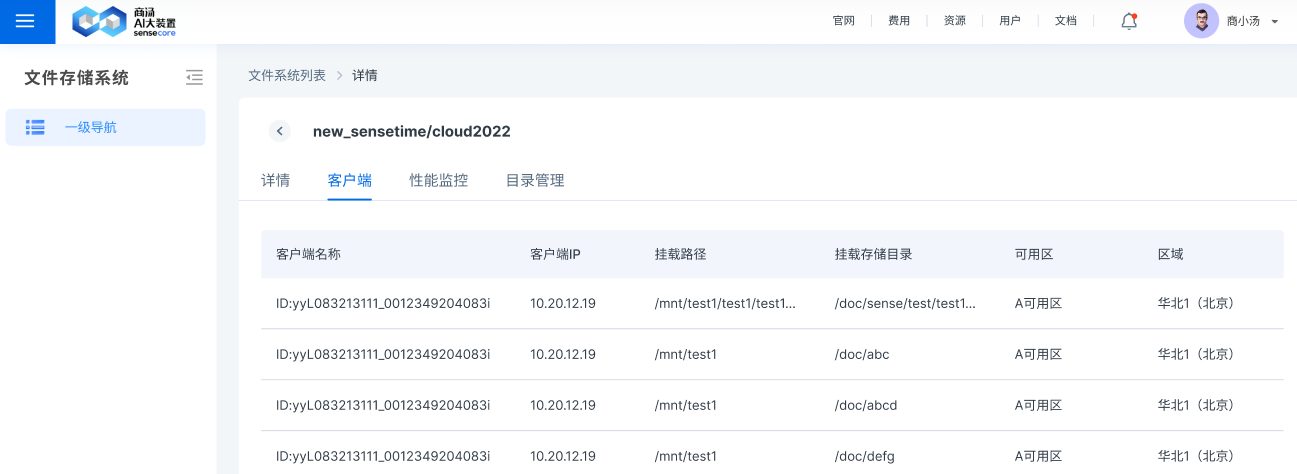This screenshot has height=474, width=1297.
Task: Collapse the sidebar with fold icon
Action: [x=194, y=77]
